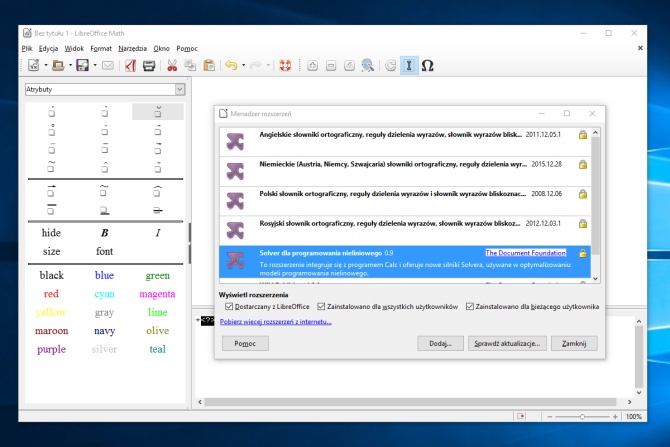The image size is (670, 447).
Task: Toggle the Formula Cursor icon
Action: [408, 66]
